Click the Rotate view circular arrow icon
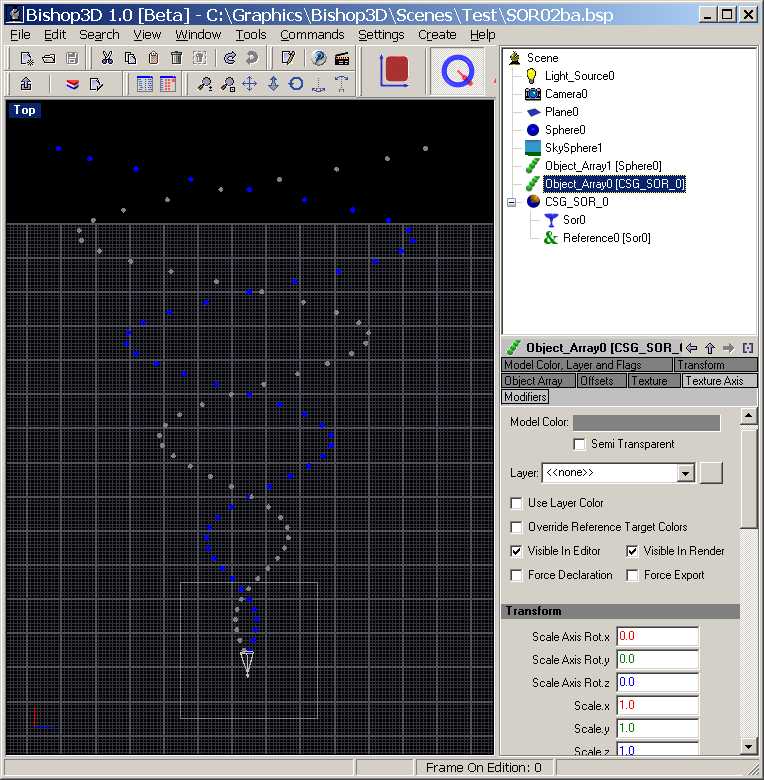Screen dimensions: 764x780 coord(296,84)
